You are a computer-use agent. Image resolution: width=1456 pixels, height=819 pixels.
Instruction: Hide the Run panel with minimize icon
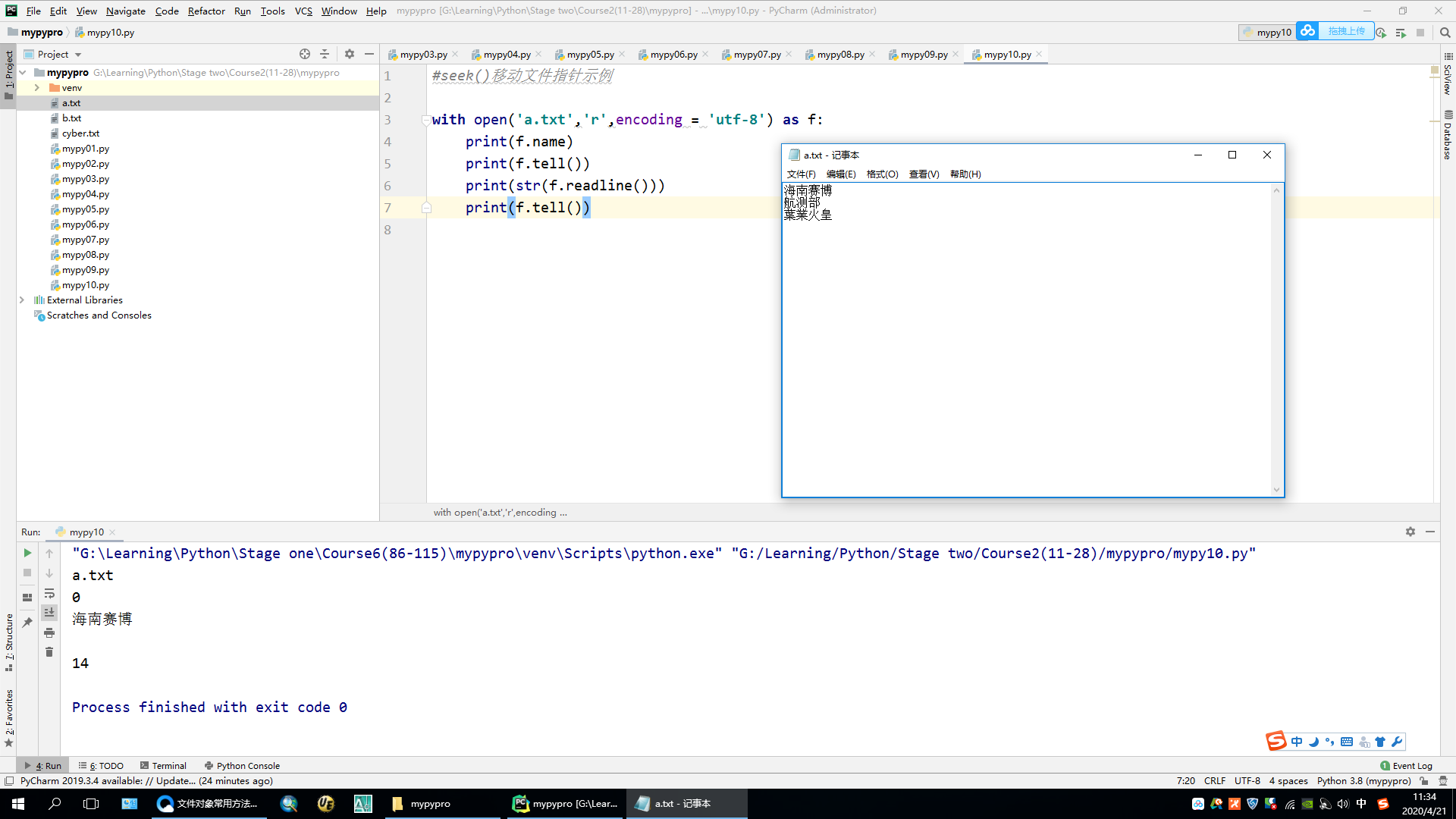(1430, 532)
